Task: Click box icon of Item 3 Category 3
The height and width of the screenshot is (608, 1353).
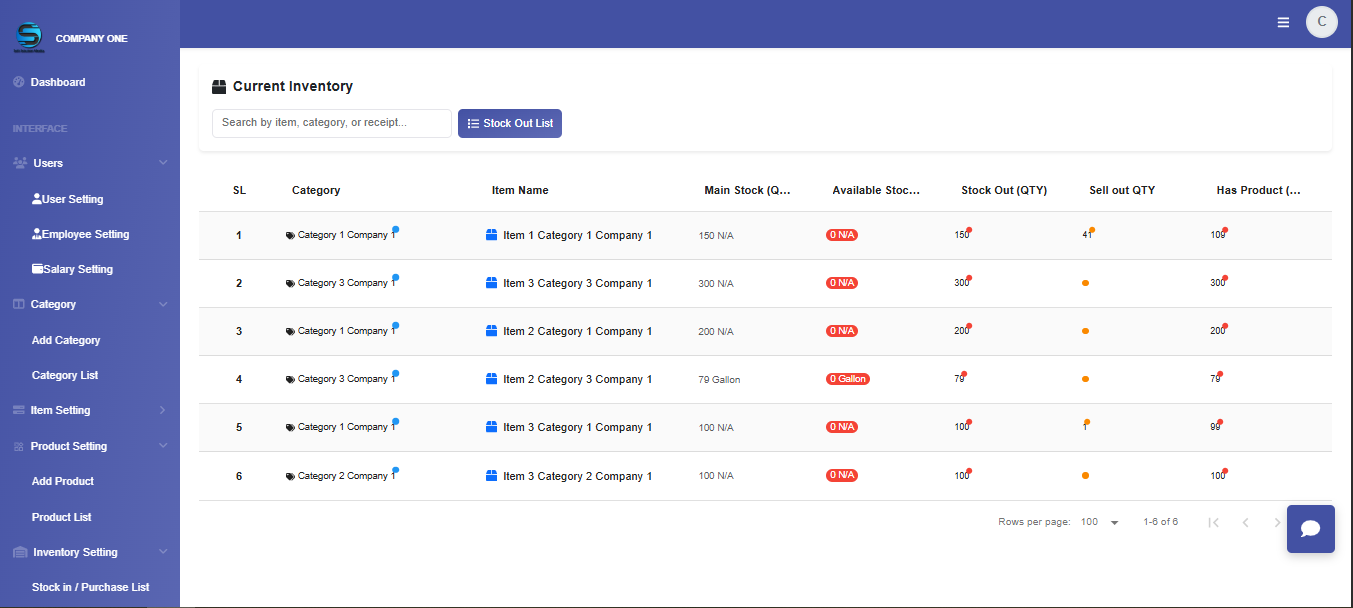Action: pyautogui.click(x=491, y=283)
